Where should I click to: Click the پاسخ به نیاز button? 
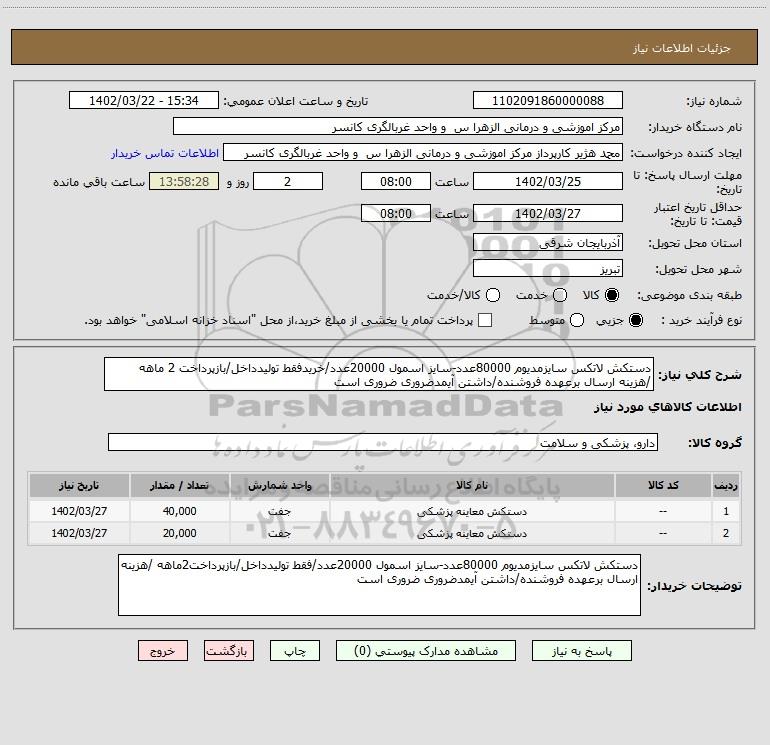(x=582, y=651)
